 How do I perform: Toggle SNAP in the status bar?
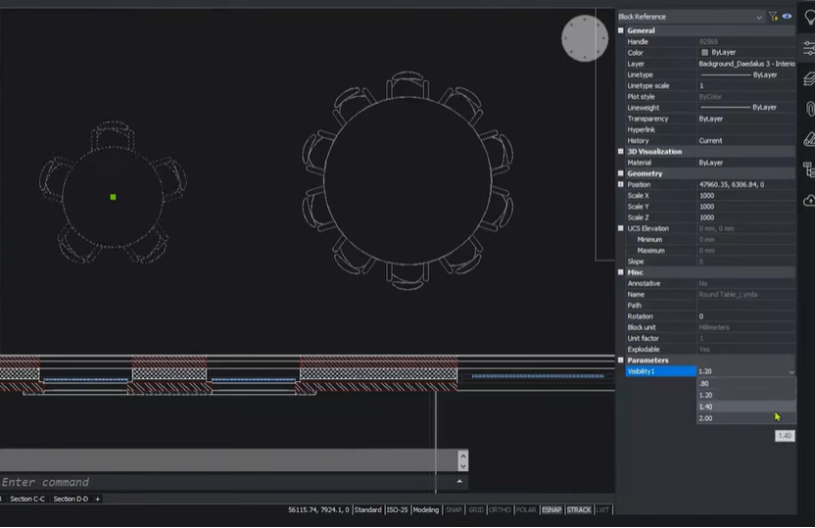[453, 510]
